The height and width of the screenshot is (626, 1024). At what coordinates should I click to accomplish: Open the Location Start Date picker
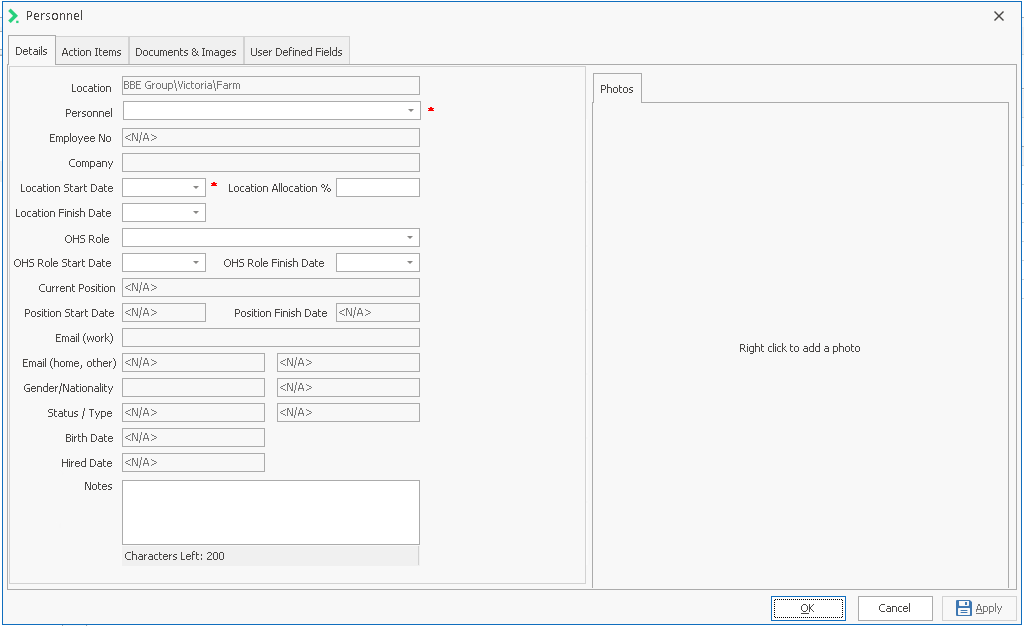coord(196,187)
